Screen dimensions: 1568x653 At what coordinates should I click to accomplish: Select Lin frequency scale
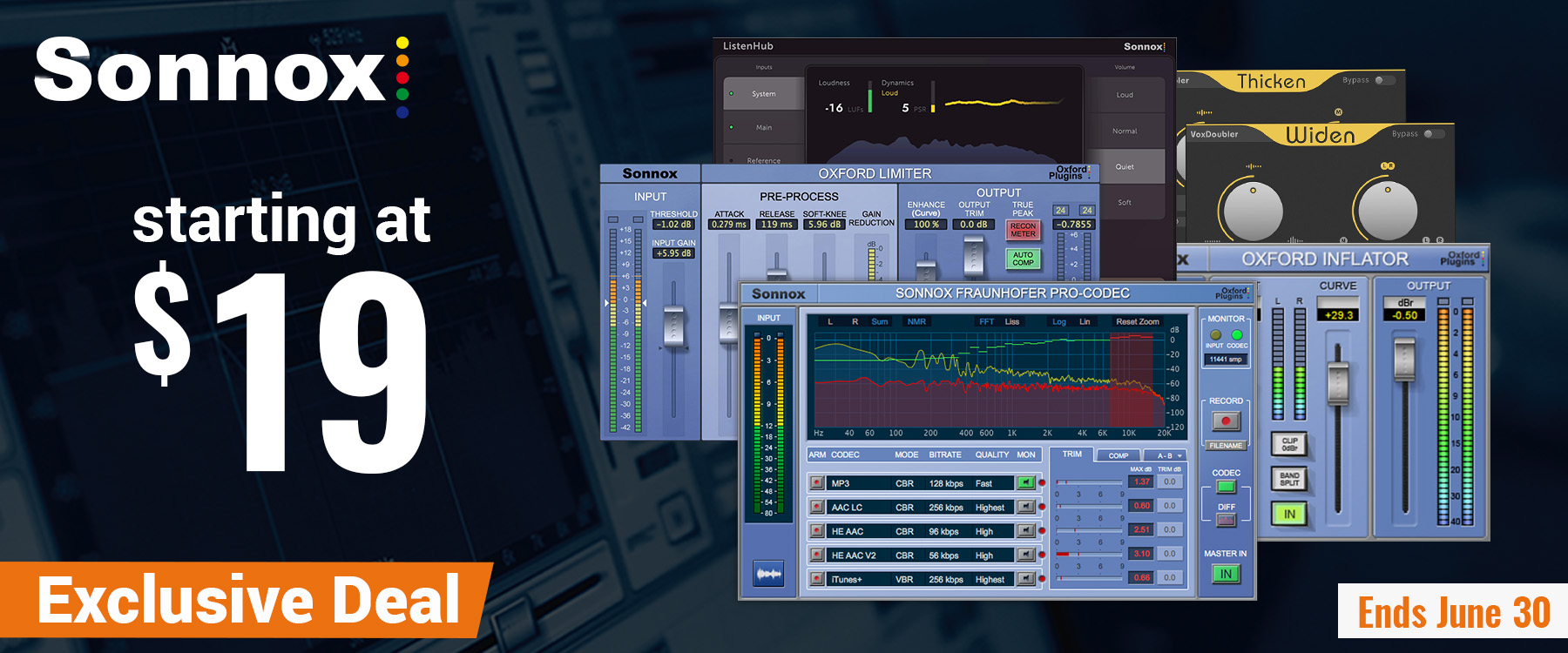(x=1085, y=322)
